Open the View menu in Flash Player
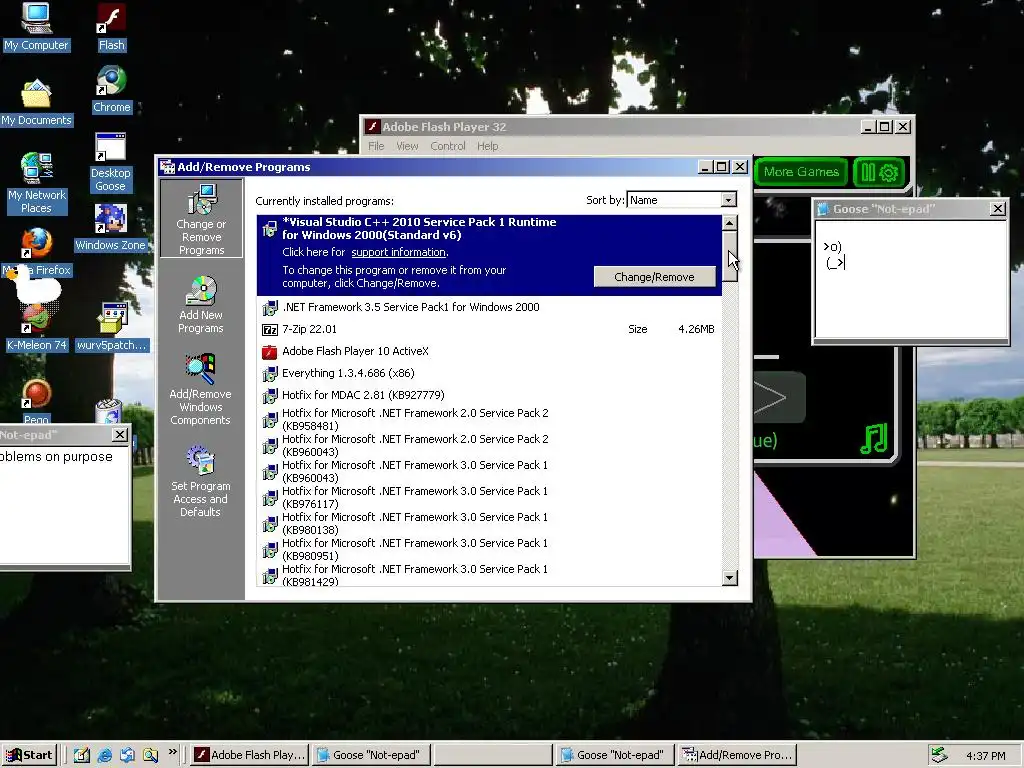The height and width of the screenshot is (768, 1024). pyautogui.click(x=407, y=146)
